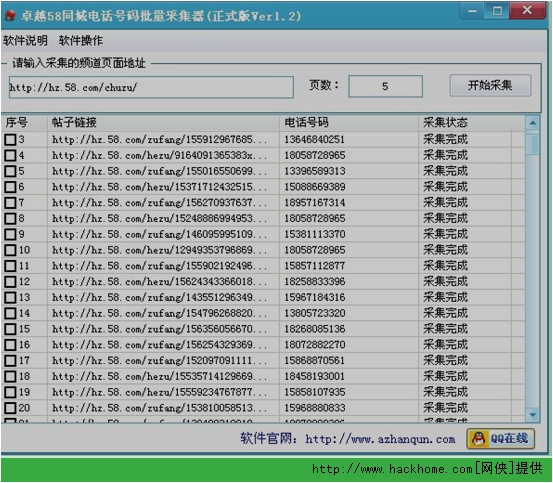Click 采集完成 status in row 20
The height and width of the screenshot is (483, 553).
[x=445, y=408]
